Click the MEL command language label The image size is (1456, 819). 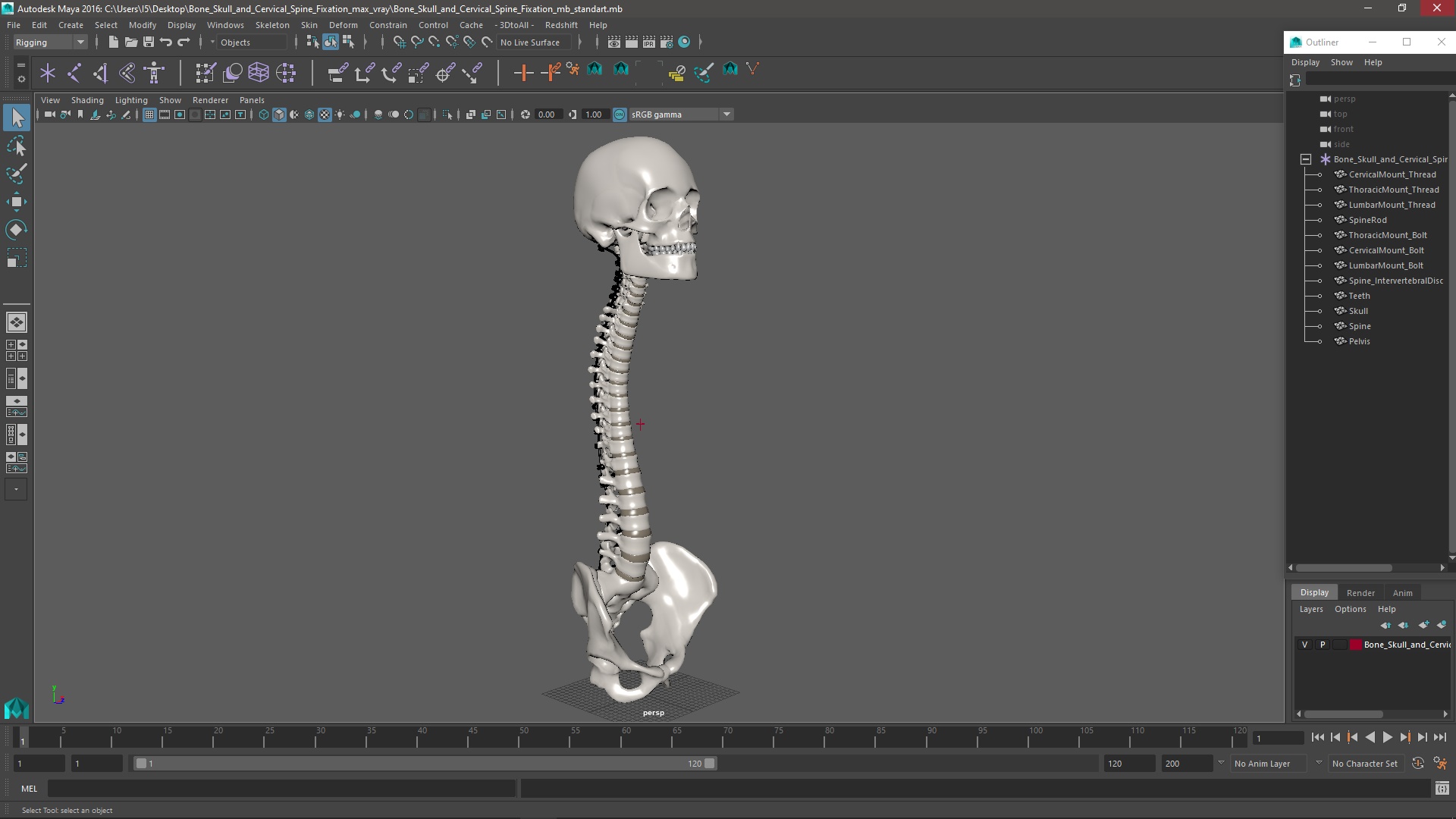(x=29, y=789)
